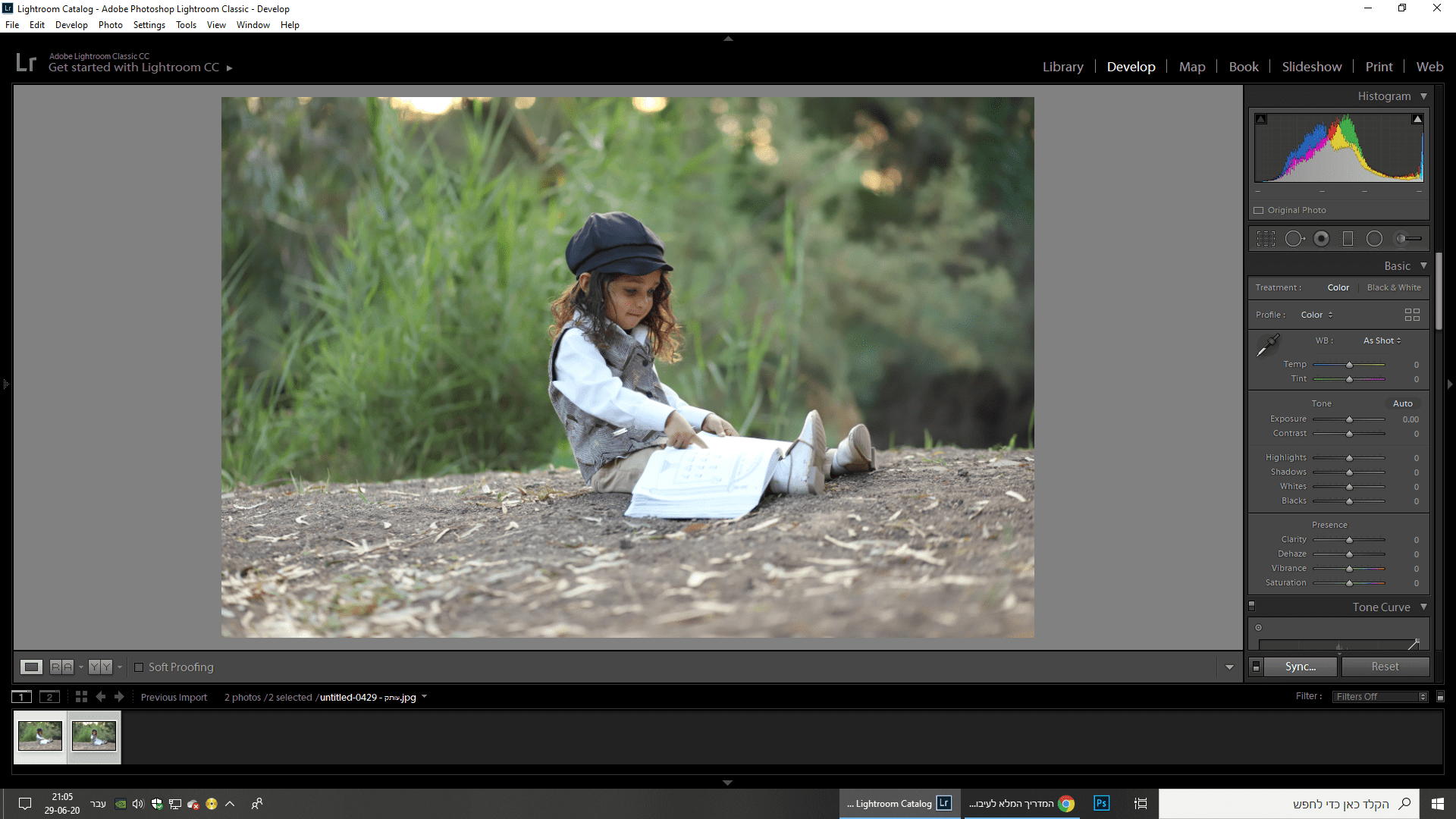Select the Spot Removal tool
This screenshot has height=819, width=1456.
coord(1294,239)
